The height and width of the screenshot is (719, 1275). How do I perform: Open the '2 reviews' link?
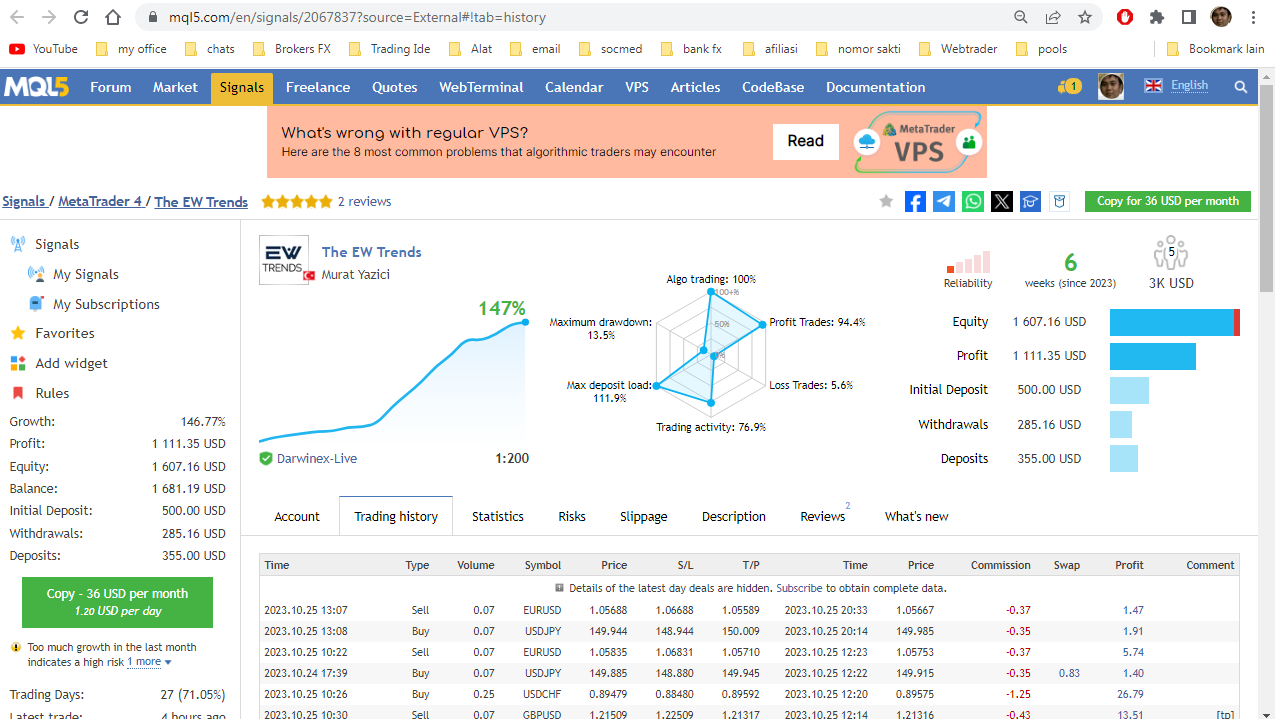tap(364, 201)
